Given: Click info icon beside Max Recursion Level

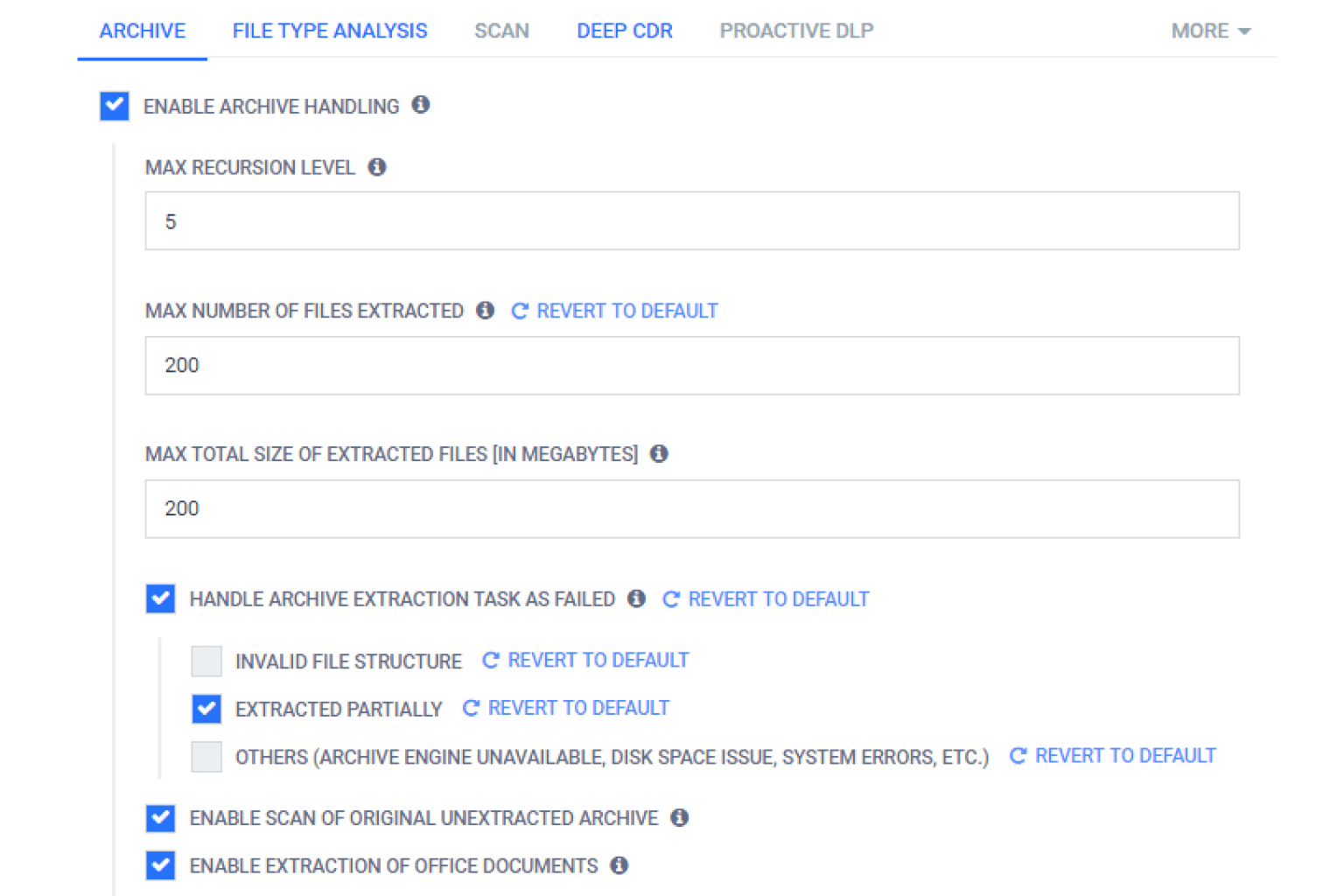Looking at the screenshot, I should click(377, 167).
